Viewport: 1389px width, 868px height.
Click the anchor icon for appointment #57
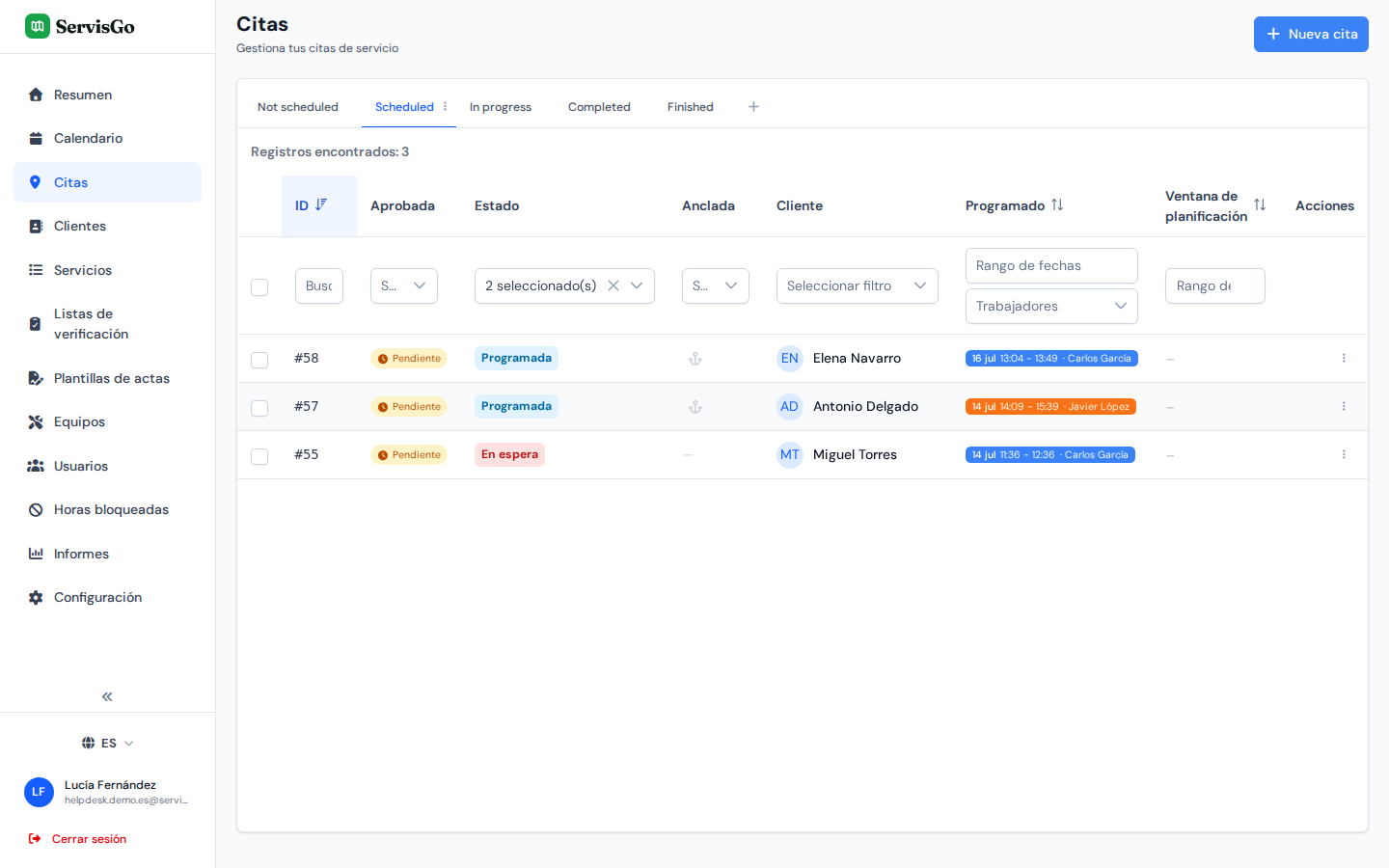[x=694, y=407]
